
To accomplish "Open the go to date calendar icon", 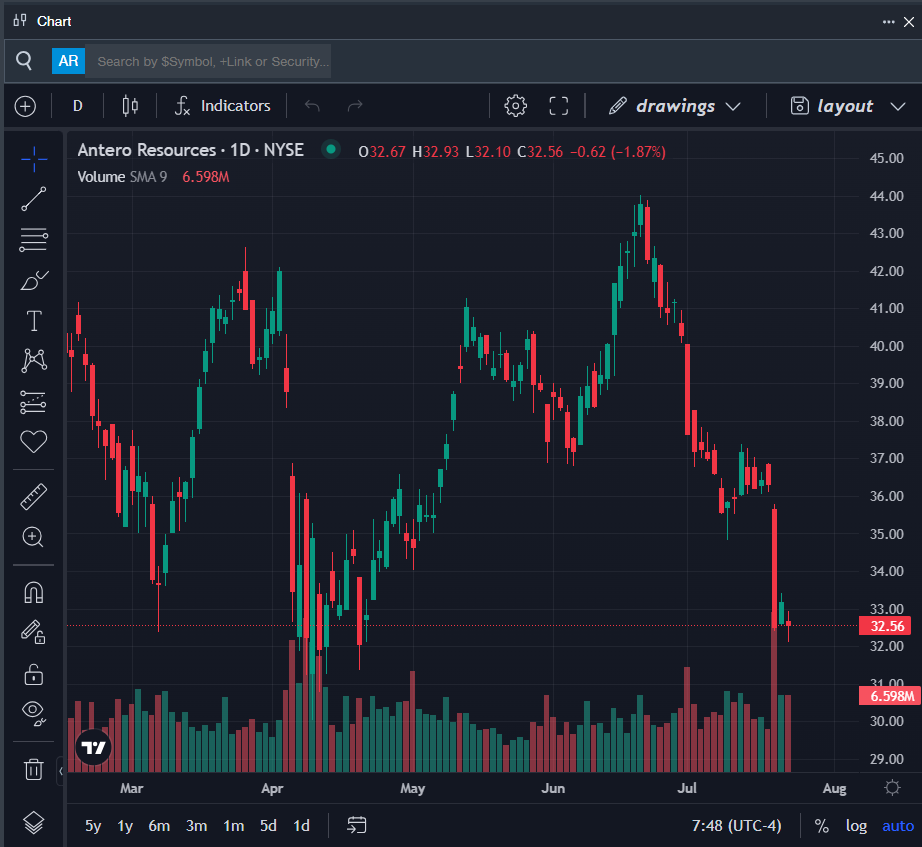I will [x=356, y=825].
